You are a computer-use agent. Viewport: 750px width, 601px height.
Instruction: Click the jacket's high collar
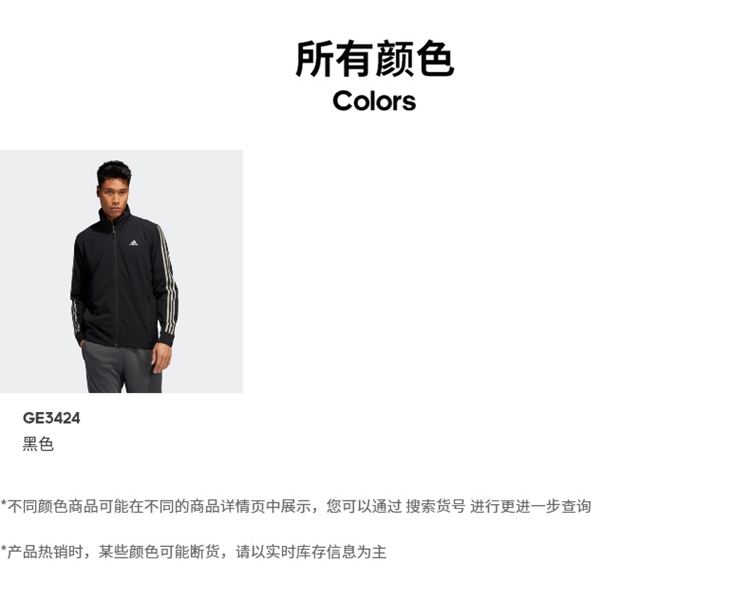(115, 219)
